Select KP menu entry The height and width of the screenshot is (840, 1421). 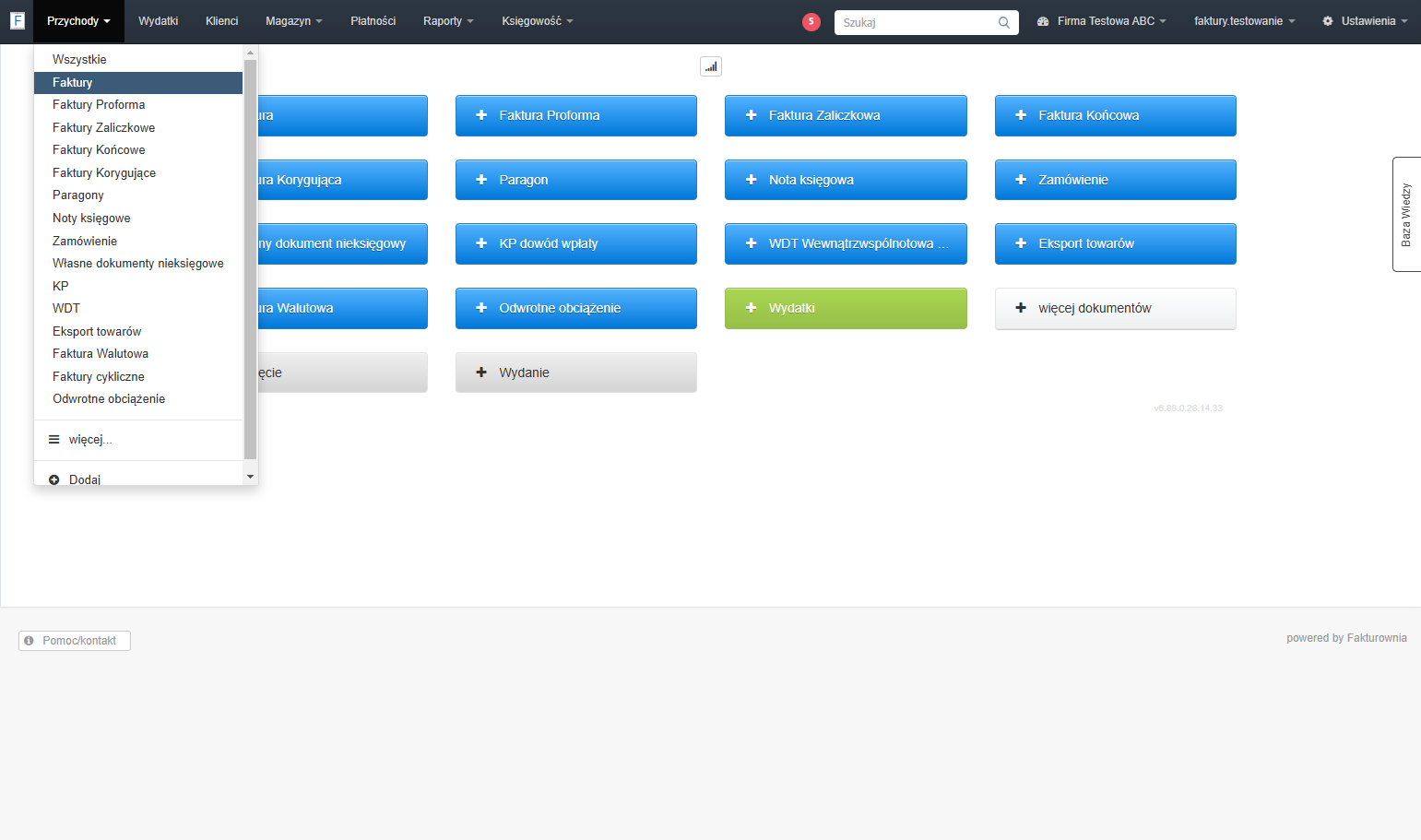click(x=138, y=287)
